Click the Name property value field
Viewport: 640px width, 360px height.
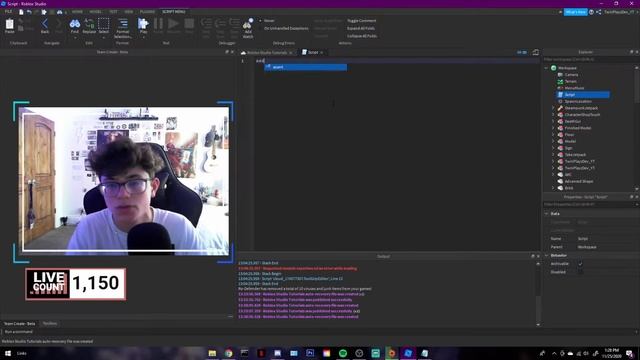point(606,239)
